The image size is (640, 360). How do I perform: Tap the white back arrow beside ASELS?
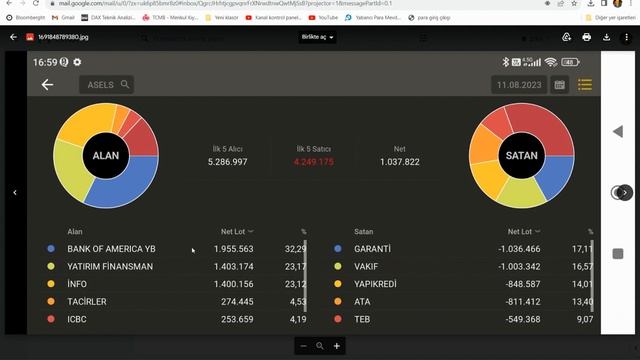[x=47, y=84]
